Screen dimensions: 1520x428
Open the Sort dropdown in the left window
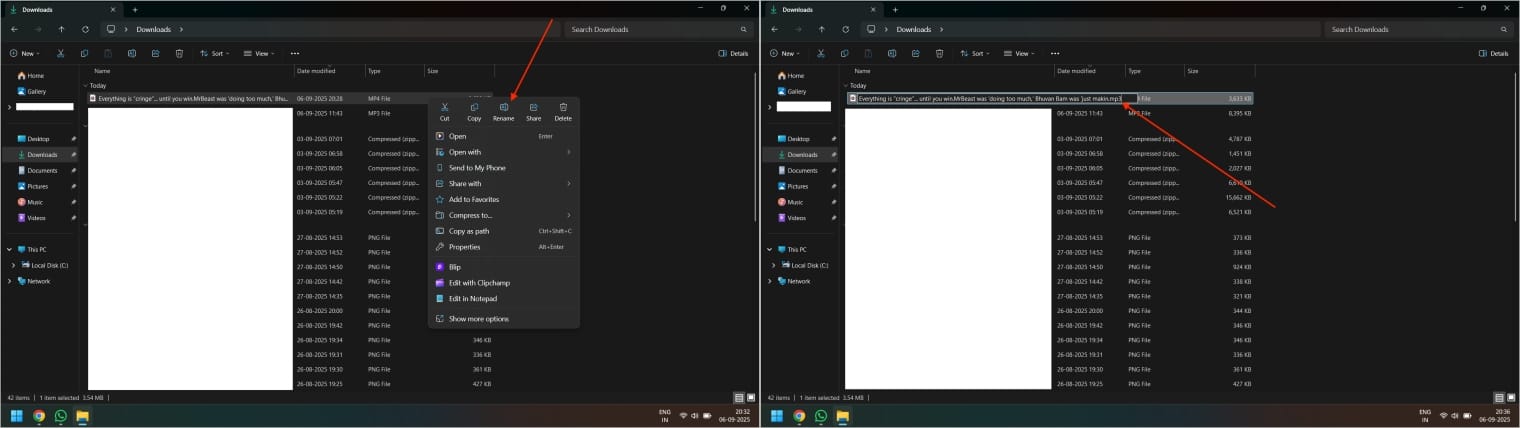click(x=214, y=53)
